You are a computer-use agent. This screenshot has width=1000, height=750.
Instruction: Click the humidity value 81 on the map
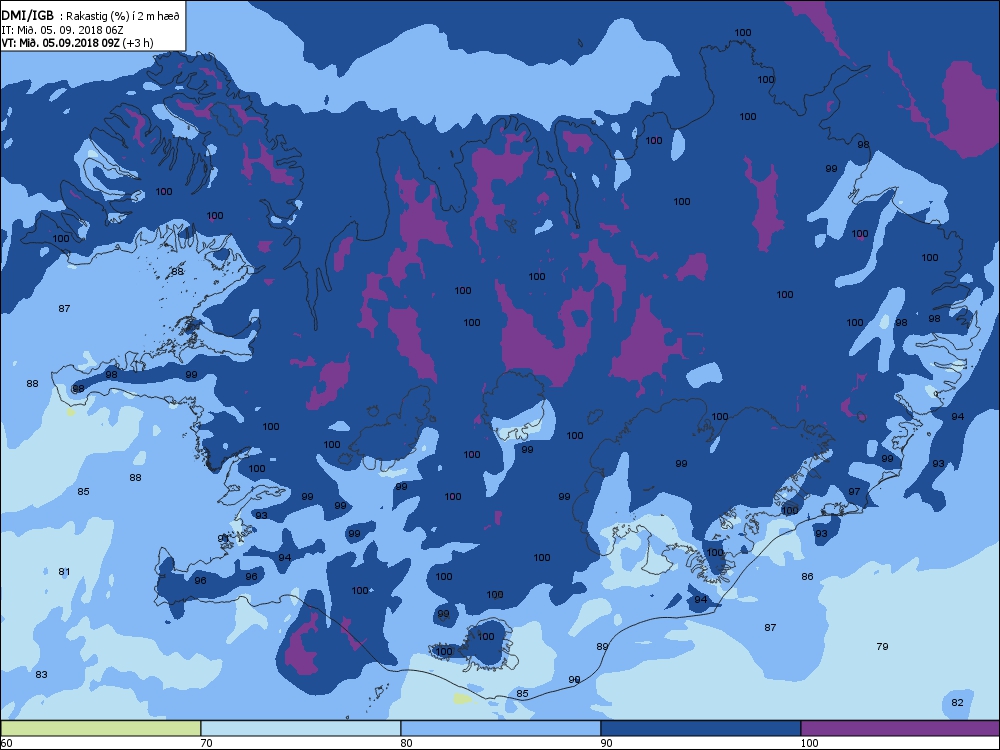click(64, 571)
